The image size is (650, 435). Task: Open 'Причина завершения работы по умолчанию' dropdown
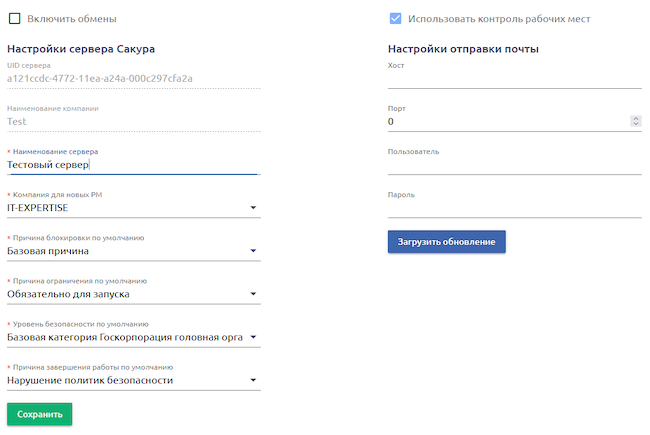coord(254,380)
